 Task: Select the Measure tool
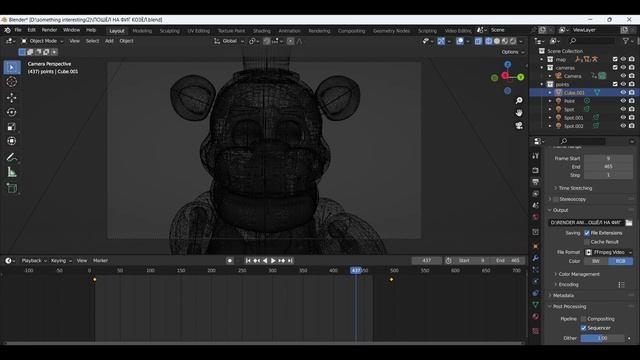pos(12,173)
